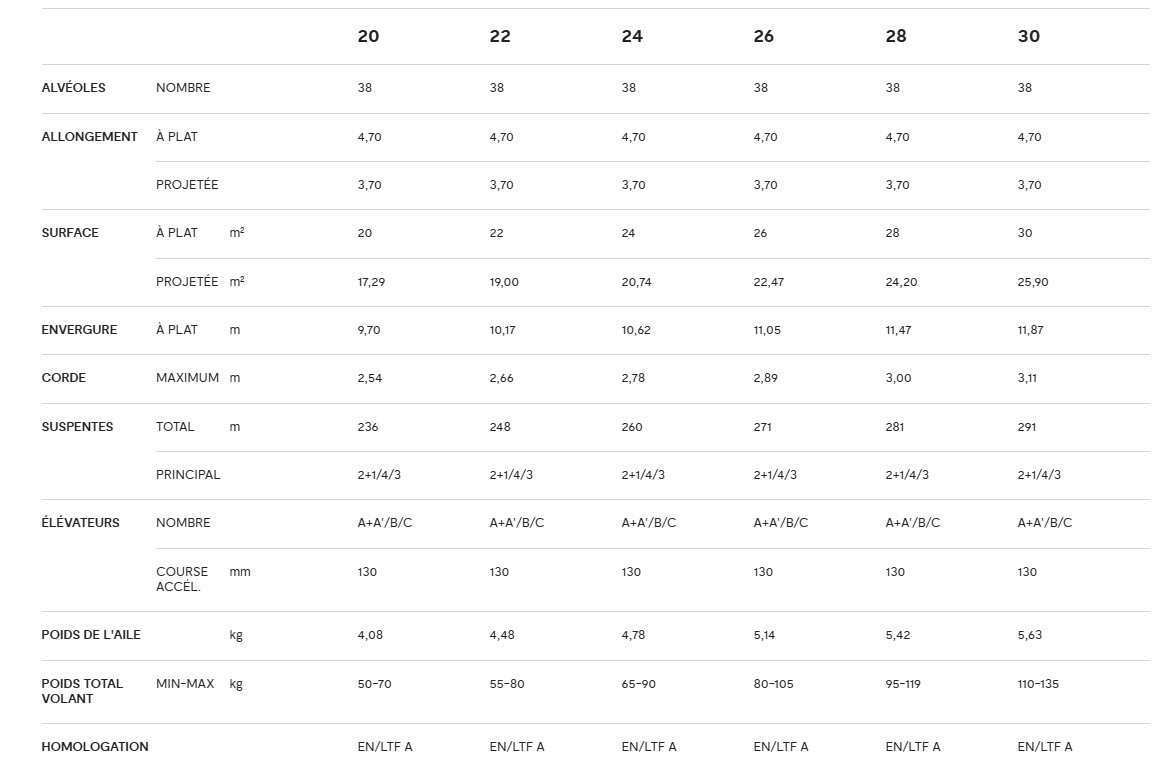This screenshot has width=1175, height=768.
Task: Select the 4,08 wing weight value
Action: [x=370, y=635]
